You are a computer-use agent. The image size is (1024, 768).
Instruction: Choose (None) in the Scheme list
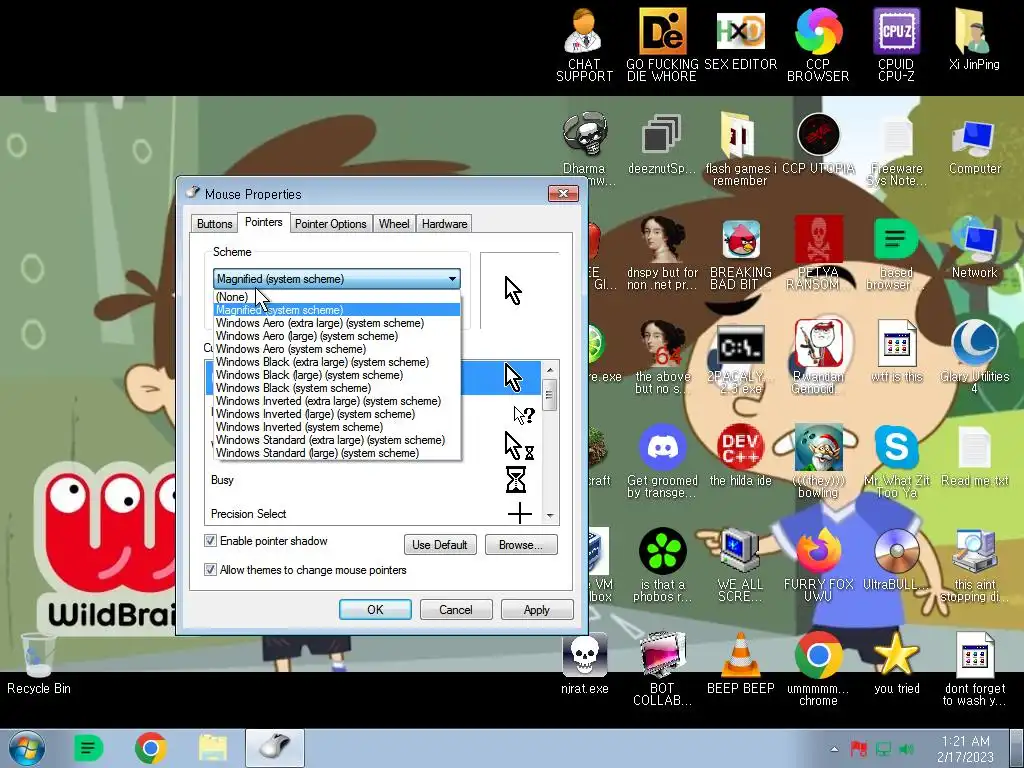(x=337, y=296)
